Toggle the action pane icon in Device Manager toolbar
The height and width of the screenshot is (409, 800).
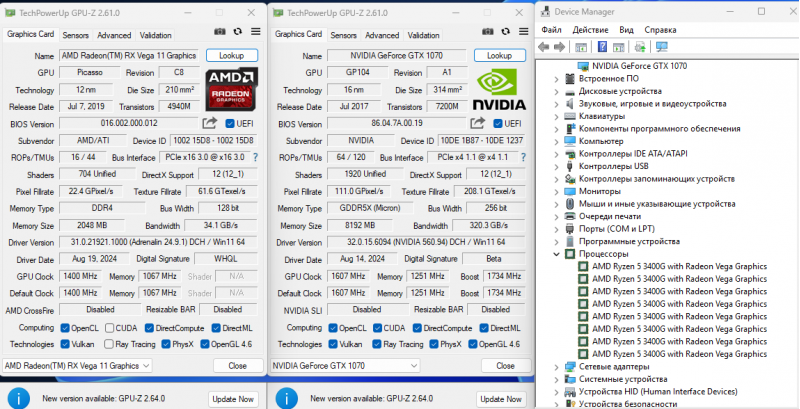coord(619,47)
